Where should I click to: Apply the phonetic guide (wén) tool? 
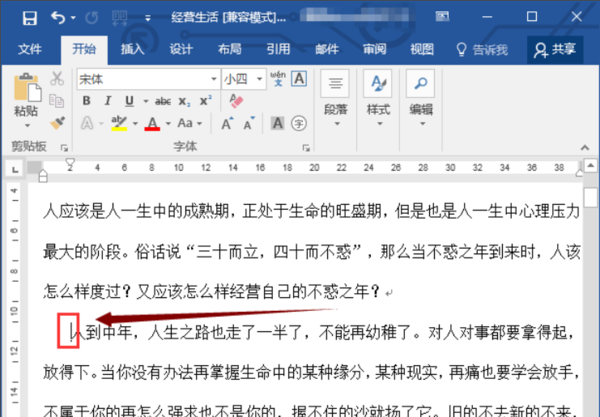pos(278,79)
